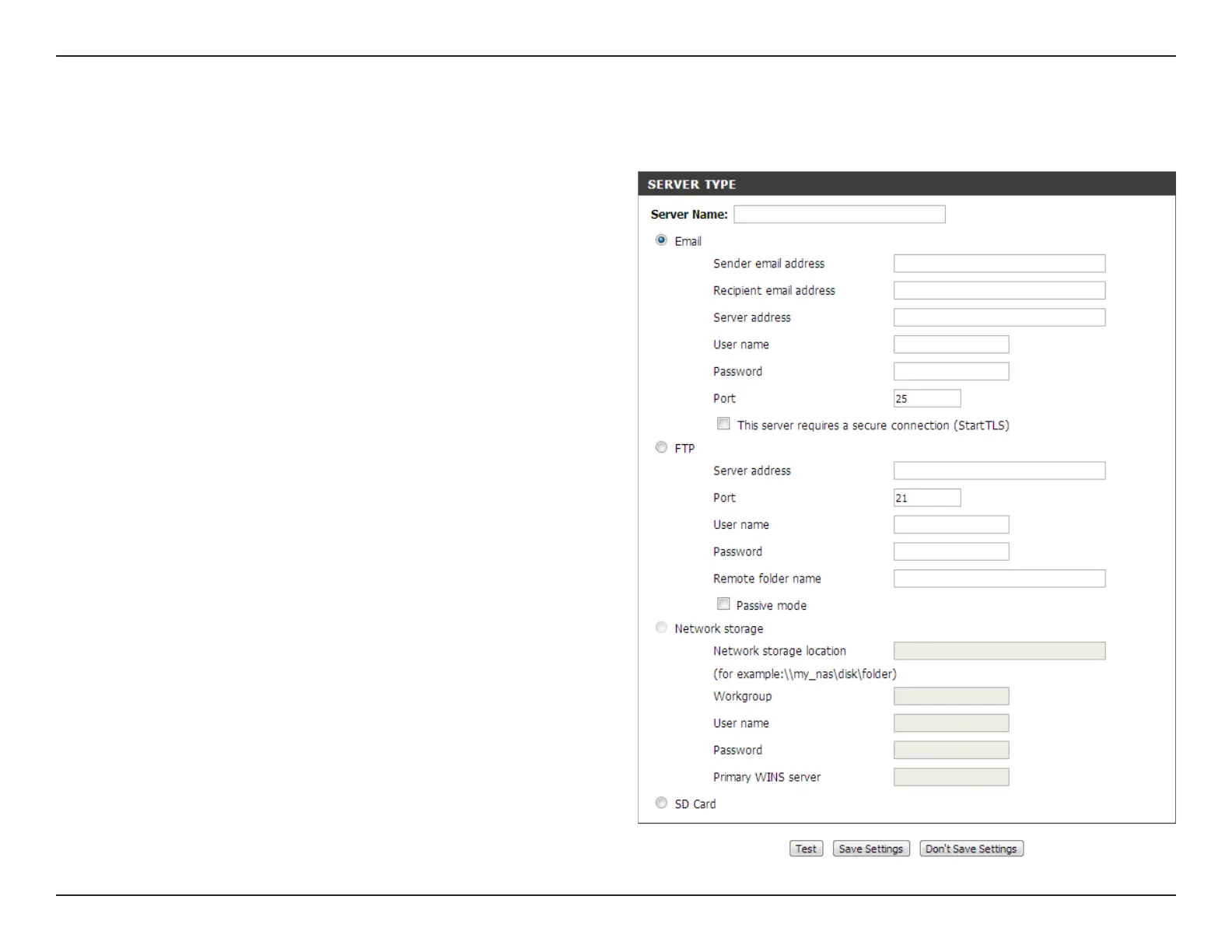Click the Server Name input field
The height and width of the screenshot is (952, 1232).
point(839,214)
